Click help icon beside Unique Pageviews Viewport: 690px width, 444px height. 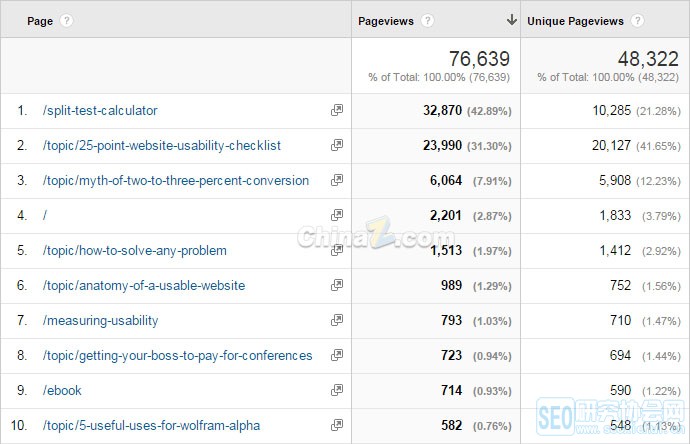point(637,21)
